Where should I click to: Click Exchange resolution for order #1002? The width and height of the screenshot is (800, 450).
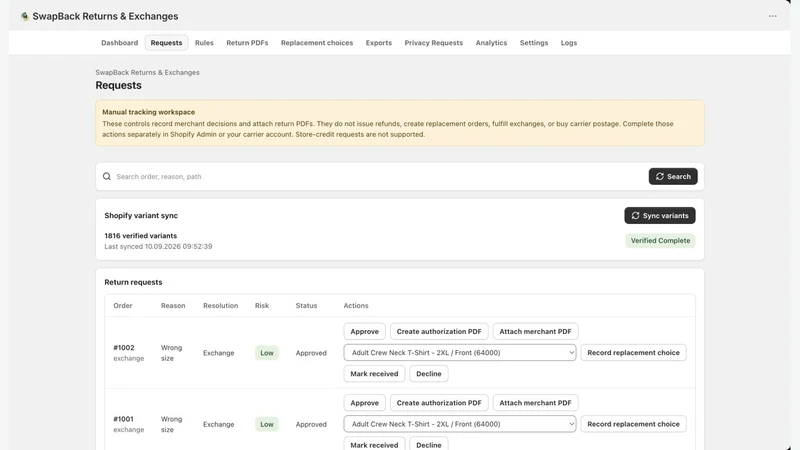218,353
